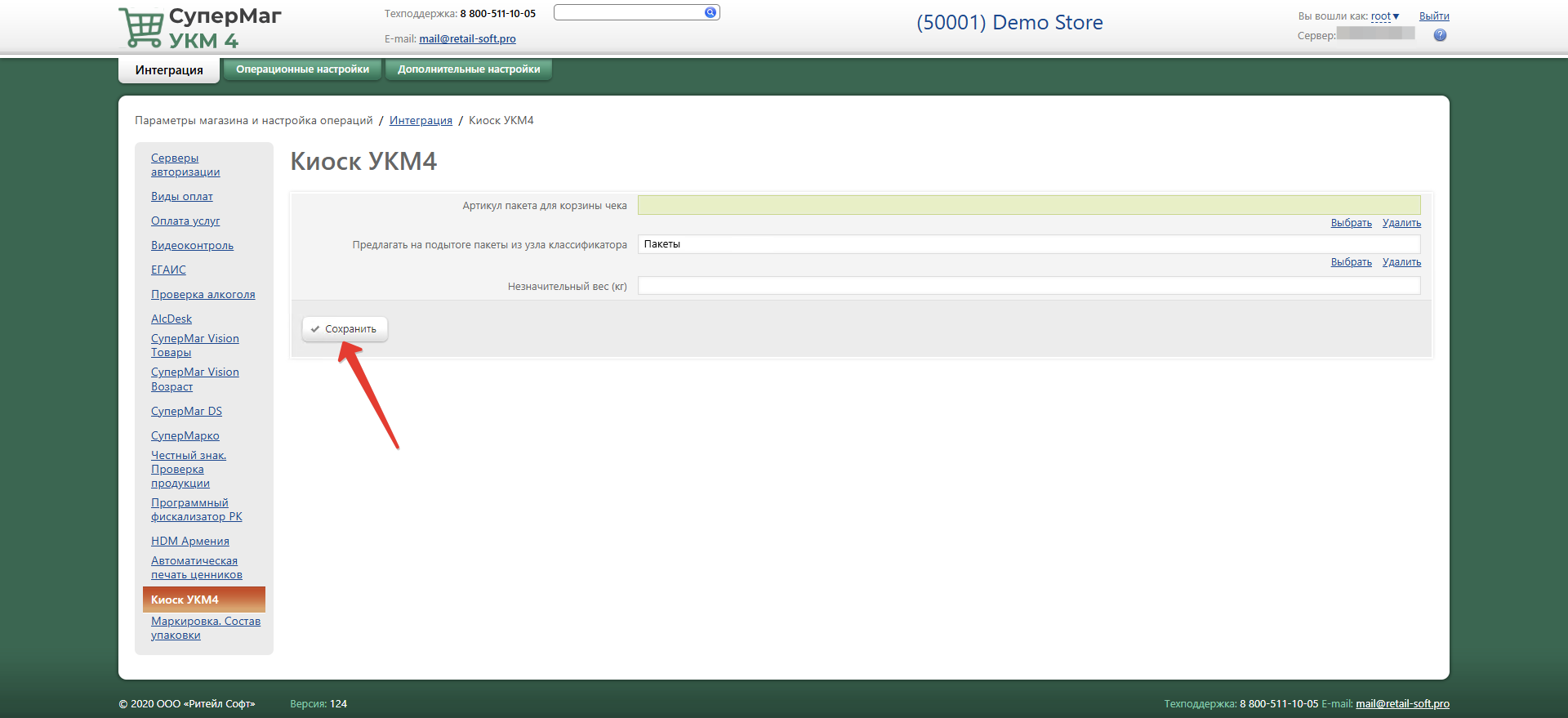Open the blue help question mark icon

tap(1440, 35)
